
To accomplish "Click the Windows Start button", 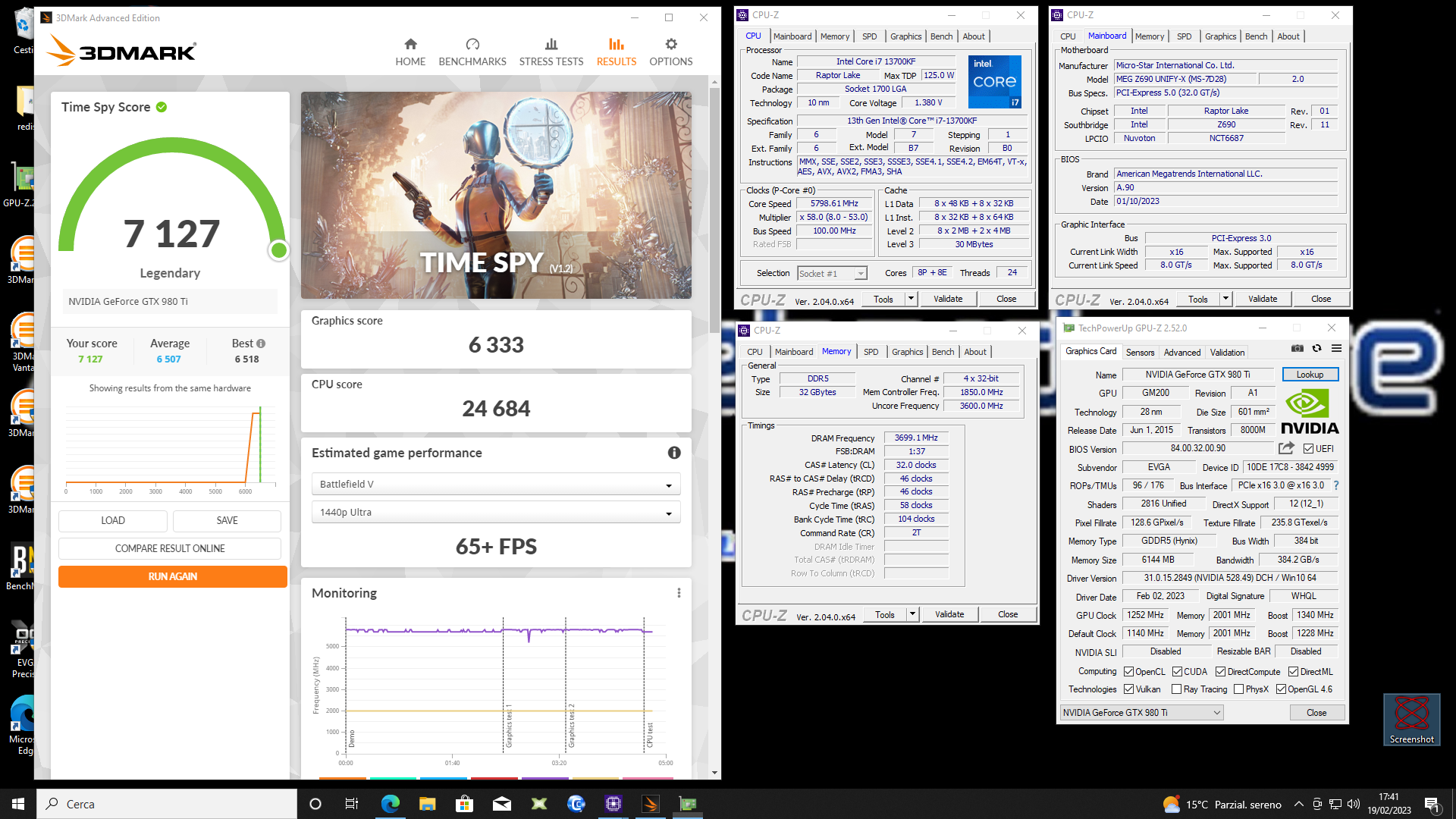I will pos(18,804).
